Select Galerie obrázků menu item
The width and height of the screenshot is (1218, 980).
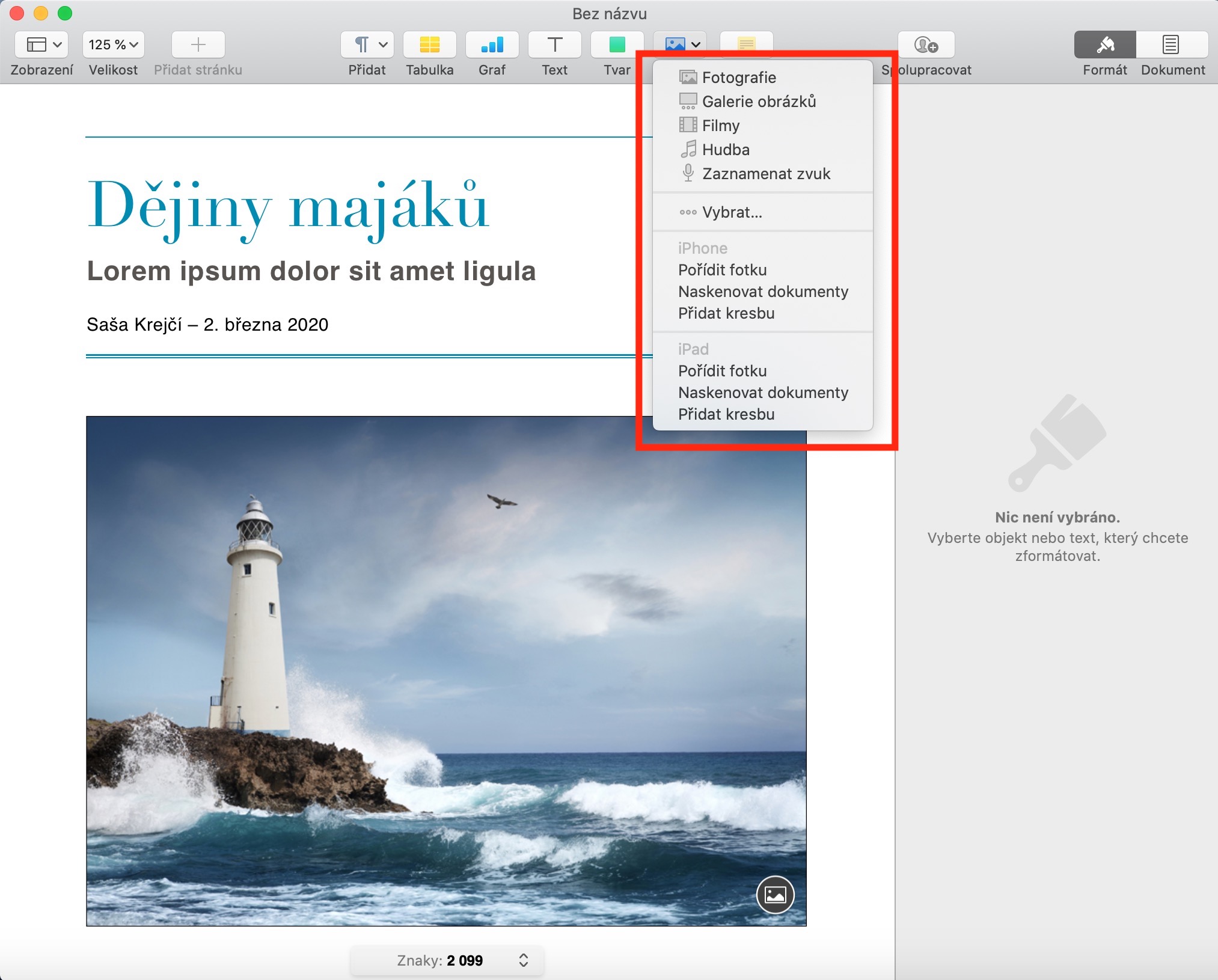click(759, 102)
